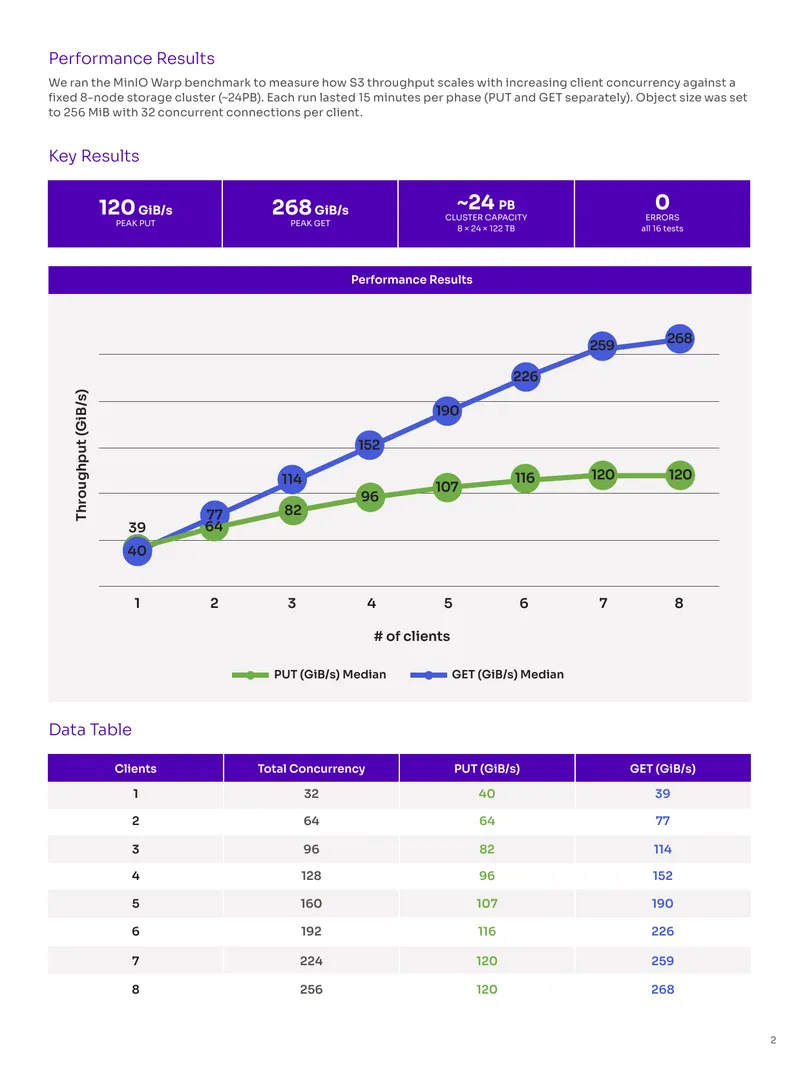
Task: Click Total Concurrency cell "256" in the table
Action: [311, 989]
